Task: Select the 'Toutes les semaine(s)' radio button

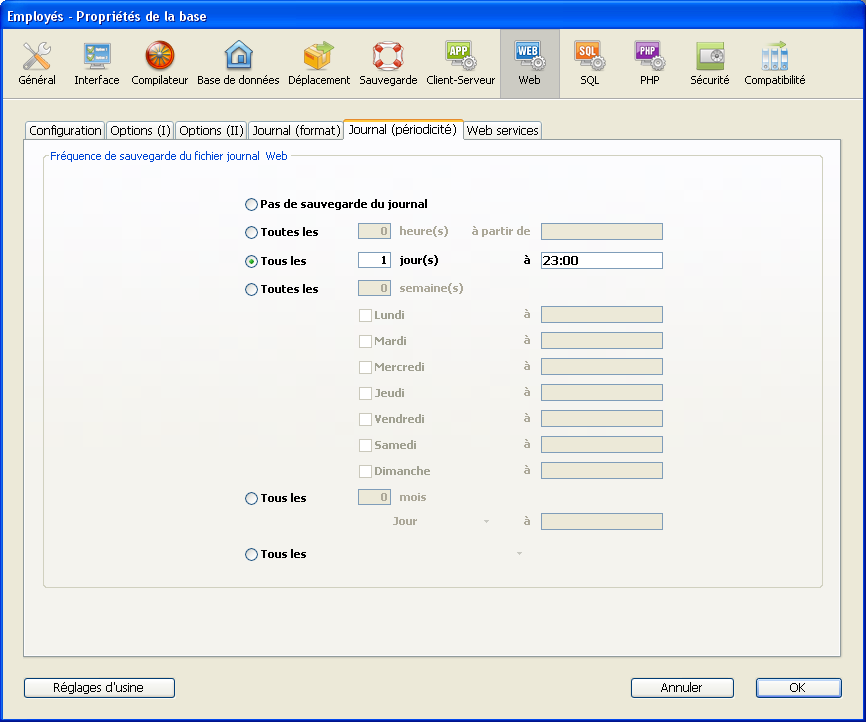Action: pos(251,290)
